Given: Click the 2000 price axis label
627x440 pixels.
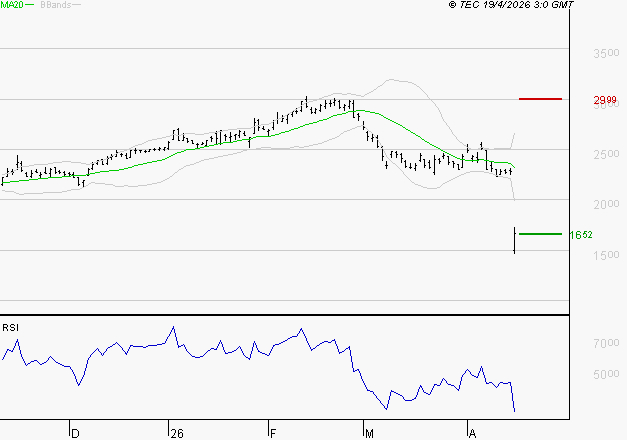Looking at the screenshot, I should tap(606, 205).
